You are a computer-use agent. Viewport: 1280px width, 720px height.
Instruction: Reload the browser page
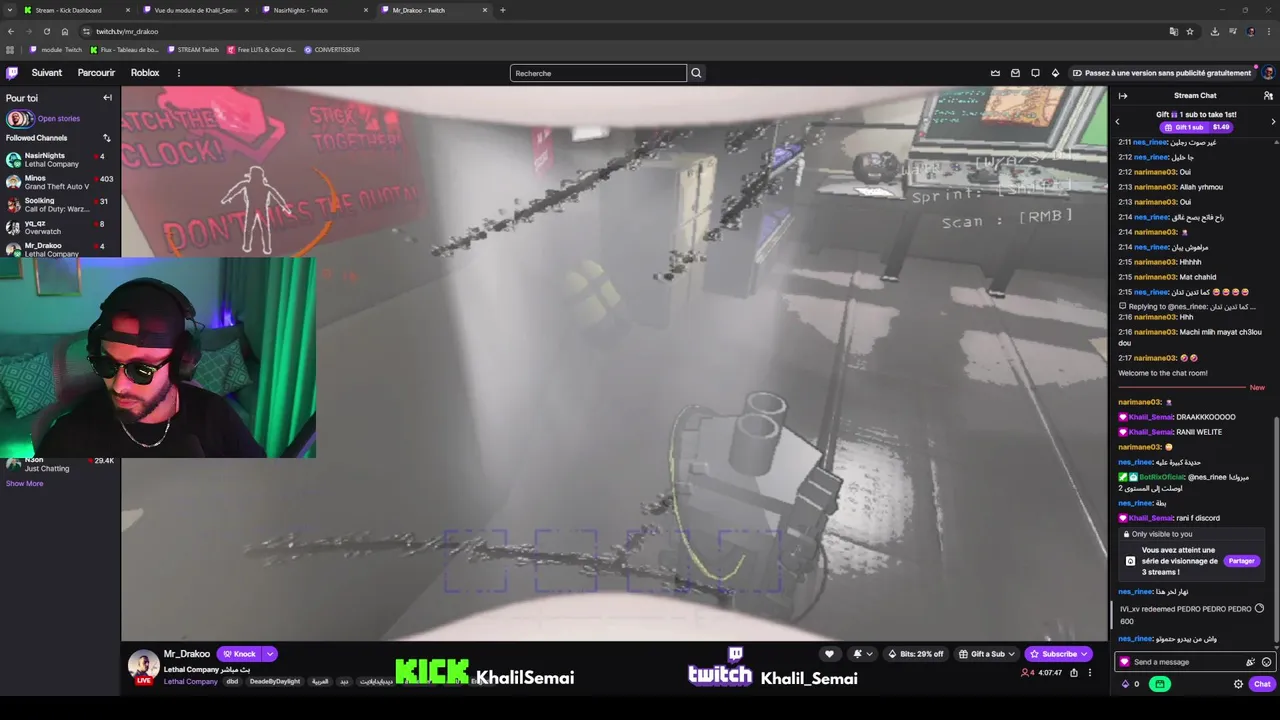tap(46, 31)
